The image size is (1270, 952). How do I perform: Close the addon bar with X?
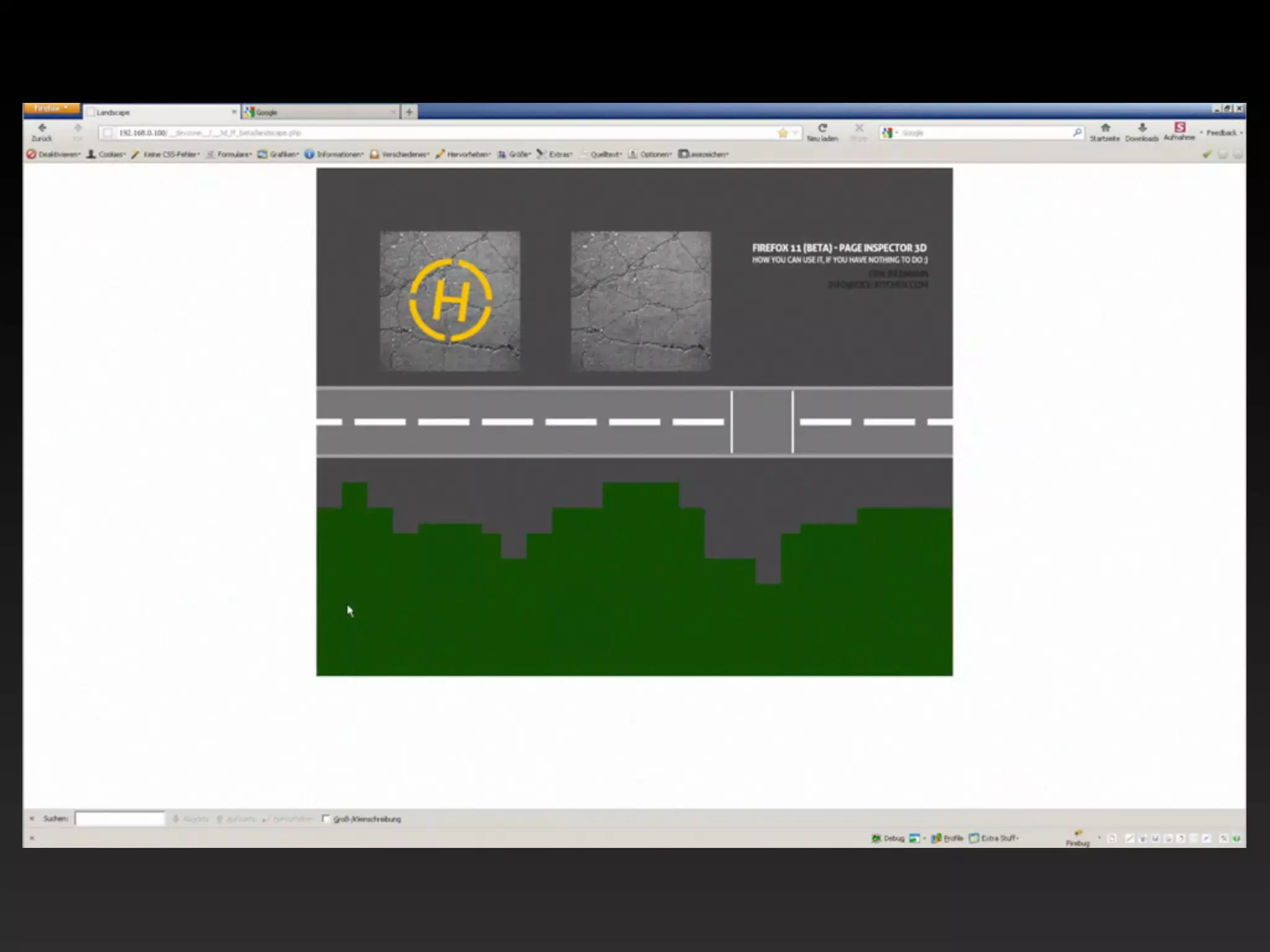point(32,838)
